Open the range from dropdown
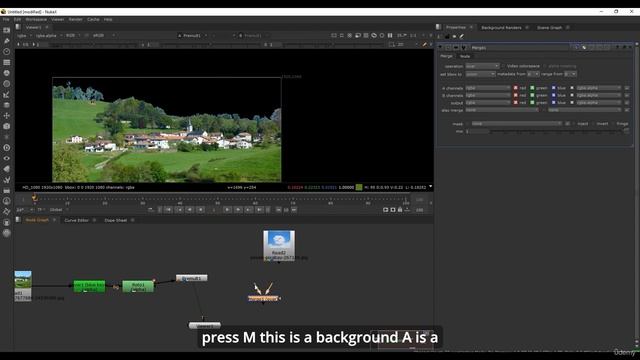This screenshot has height=360, width=640. 570,74
